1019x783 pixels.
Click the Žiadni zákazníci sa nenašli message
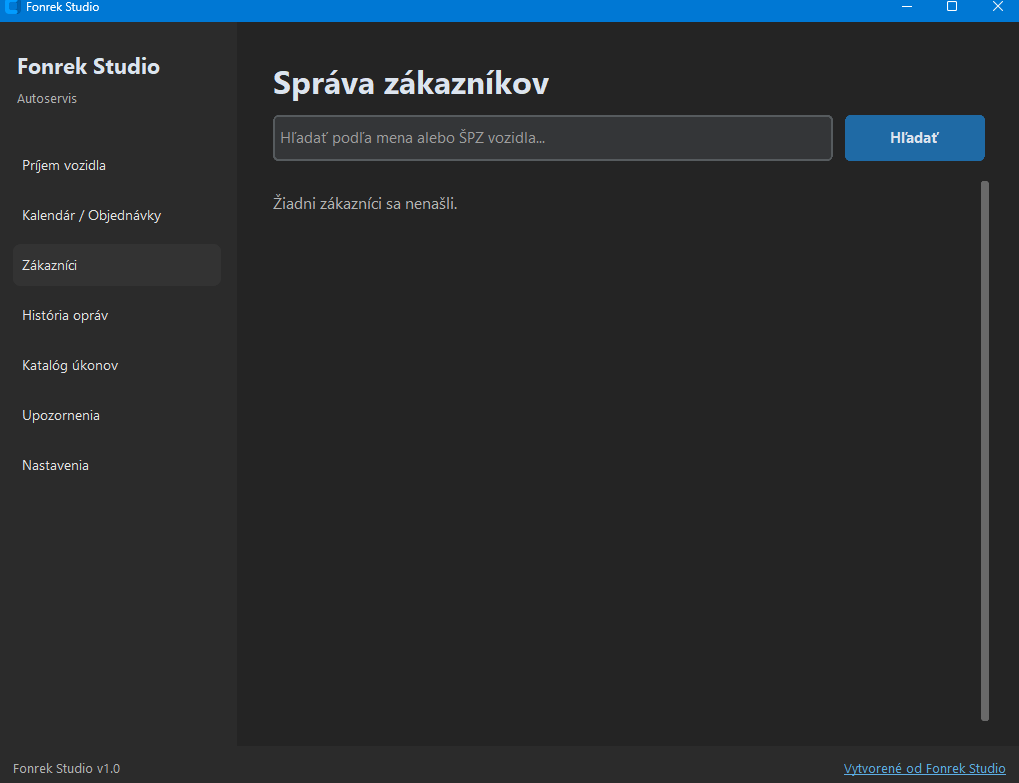[x=365, y=203]
